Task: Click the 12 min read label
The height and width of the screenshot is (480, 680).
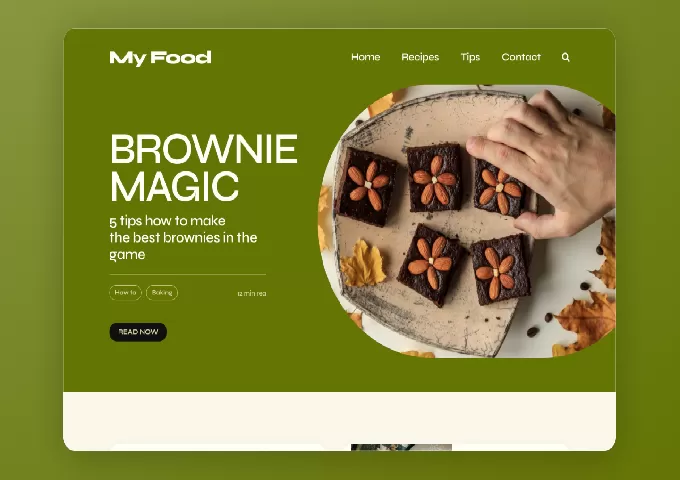Action: (x=252, y=294)
